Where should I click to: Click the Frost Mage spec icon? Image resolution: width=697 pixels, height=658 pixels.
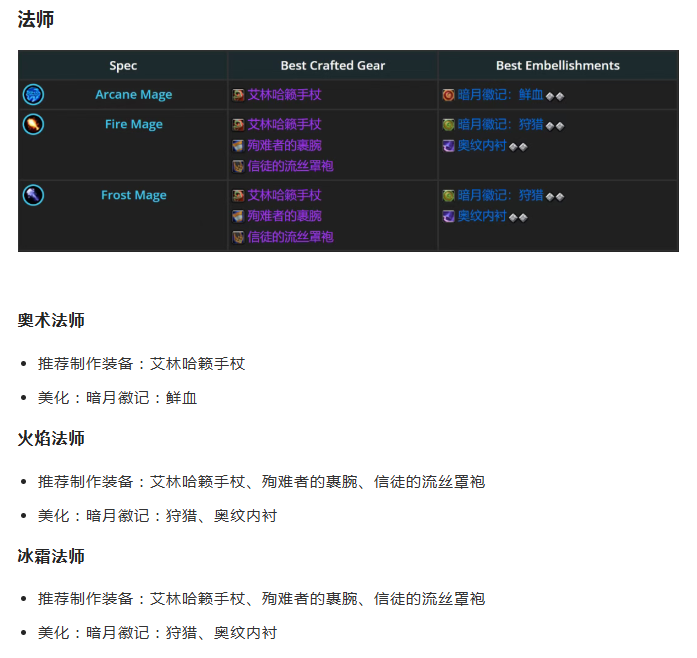click(33, 195)
